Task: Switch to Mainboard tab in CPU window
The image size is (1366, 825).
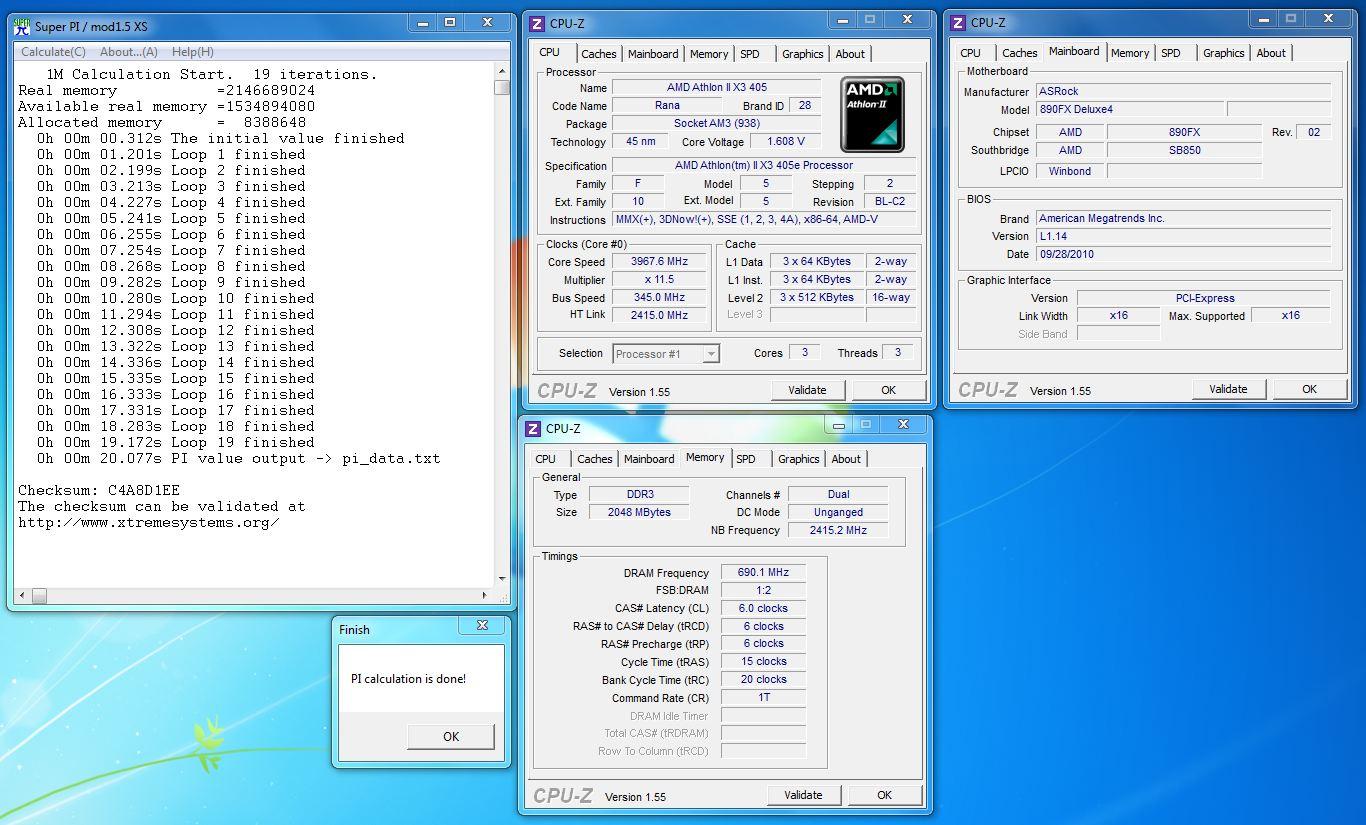Action: coord(653,54)
